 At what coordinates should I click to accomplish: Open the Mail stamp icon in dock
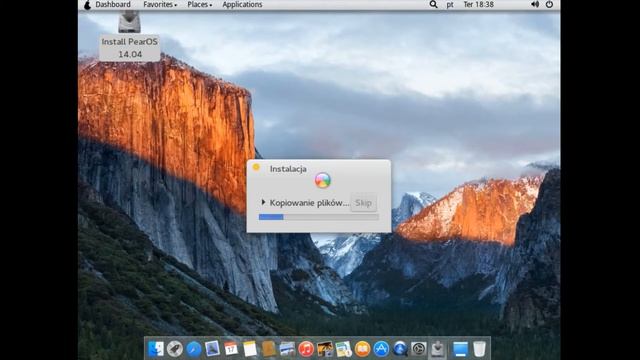pyautogui.click(x=212, y=349)
